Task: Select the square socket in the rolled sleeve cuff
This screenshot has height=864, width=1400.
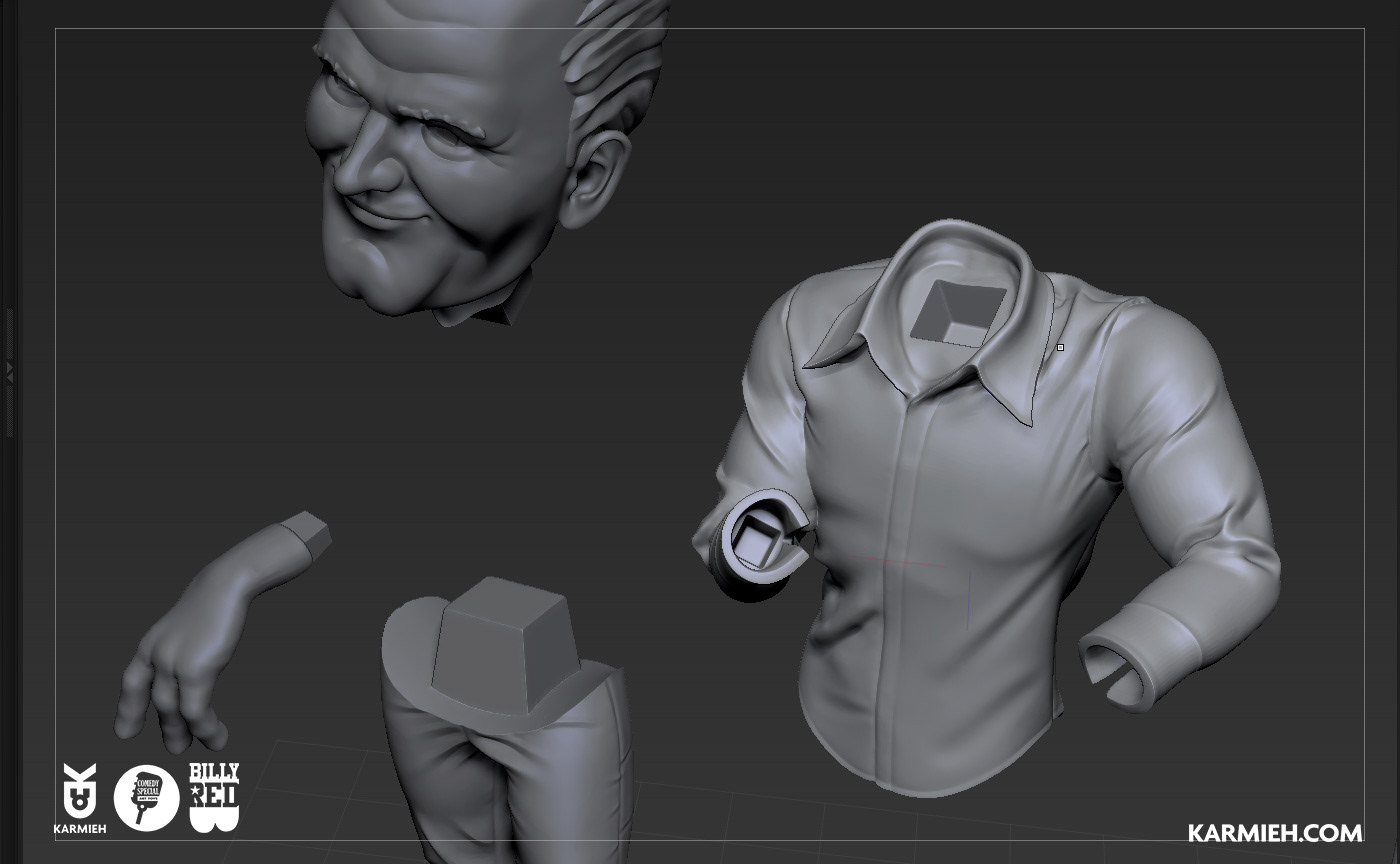Action: (x=754, y=541)
